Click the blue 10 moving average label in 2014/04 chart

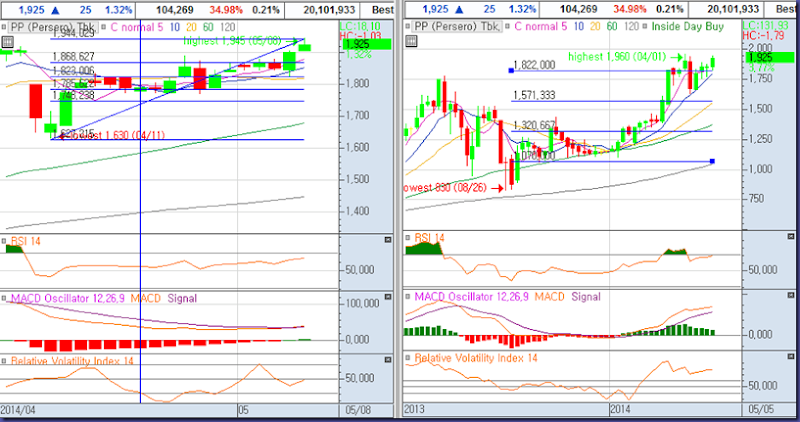tap(174, 27)
